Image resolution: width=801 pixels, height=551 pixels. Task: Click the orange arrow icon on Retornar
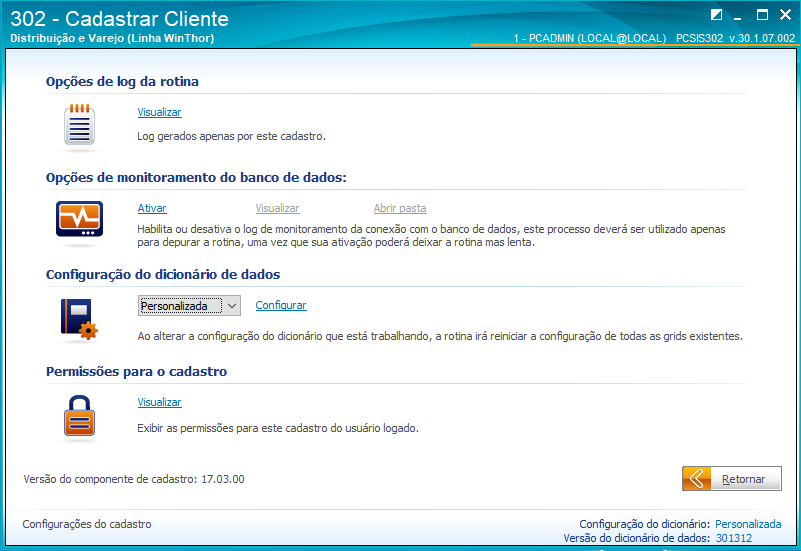[697, 478]
